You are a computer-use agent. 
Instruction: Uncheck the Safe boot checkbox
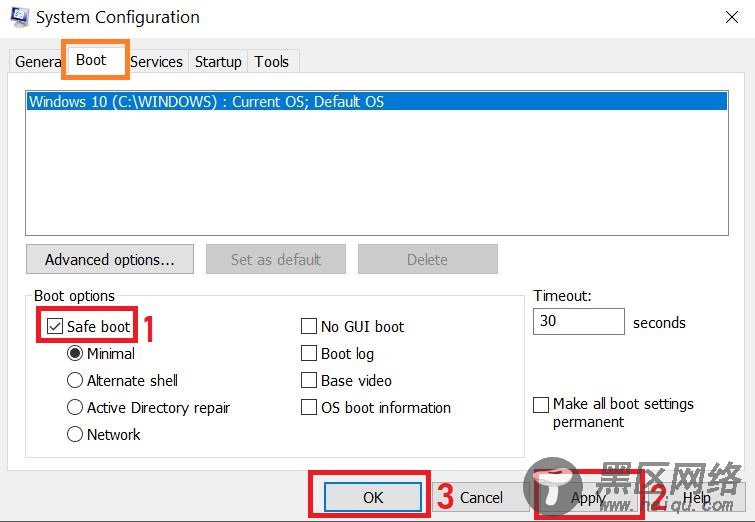coord(55,326)
